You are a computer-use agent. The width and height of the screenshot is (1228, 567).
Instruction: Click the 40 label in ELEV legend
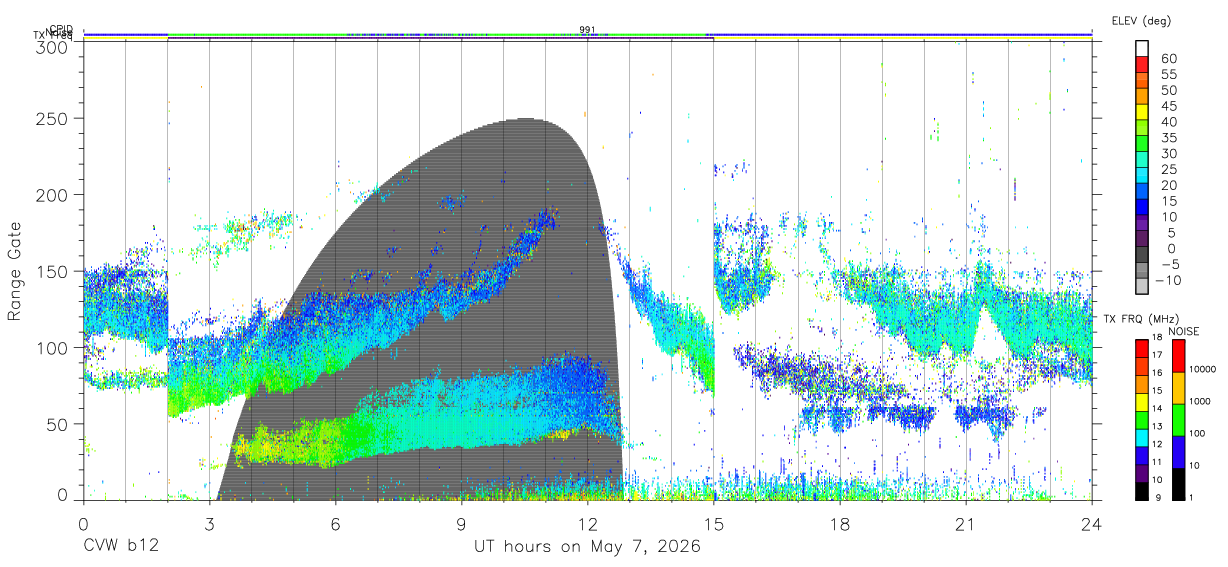point(1167,122)
